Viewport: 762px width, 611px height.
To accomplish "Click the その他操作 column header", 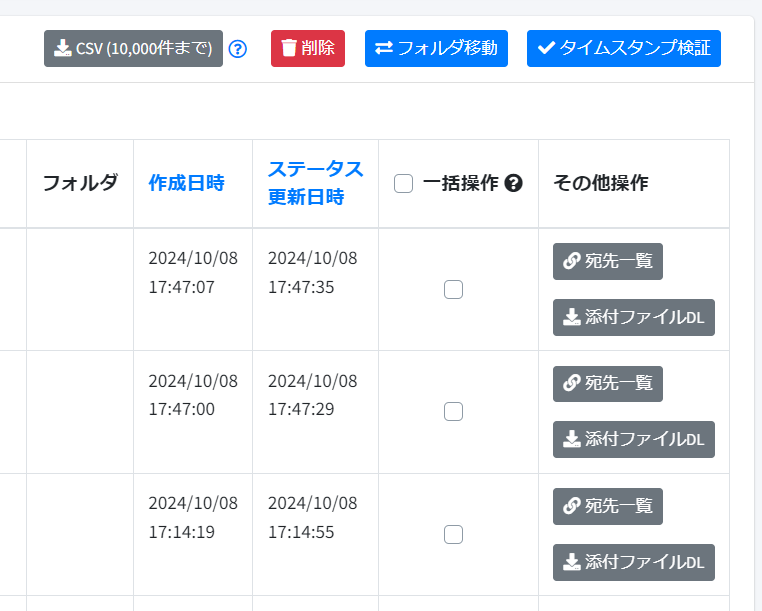I will click(x=600, y=183).
